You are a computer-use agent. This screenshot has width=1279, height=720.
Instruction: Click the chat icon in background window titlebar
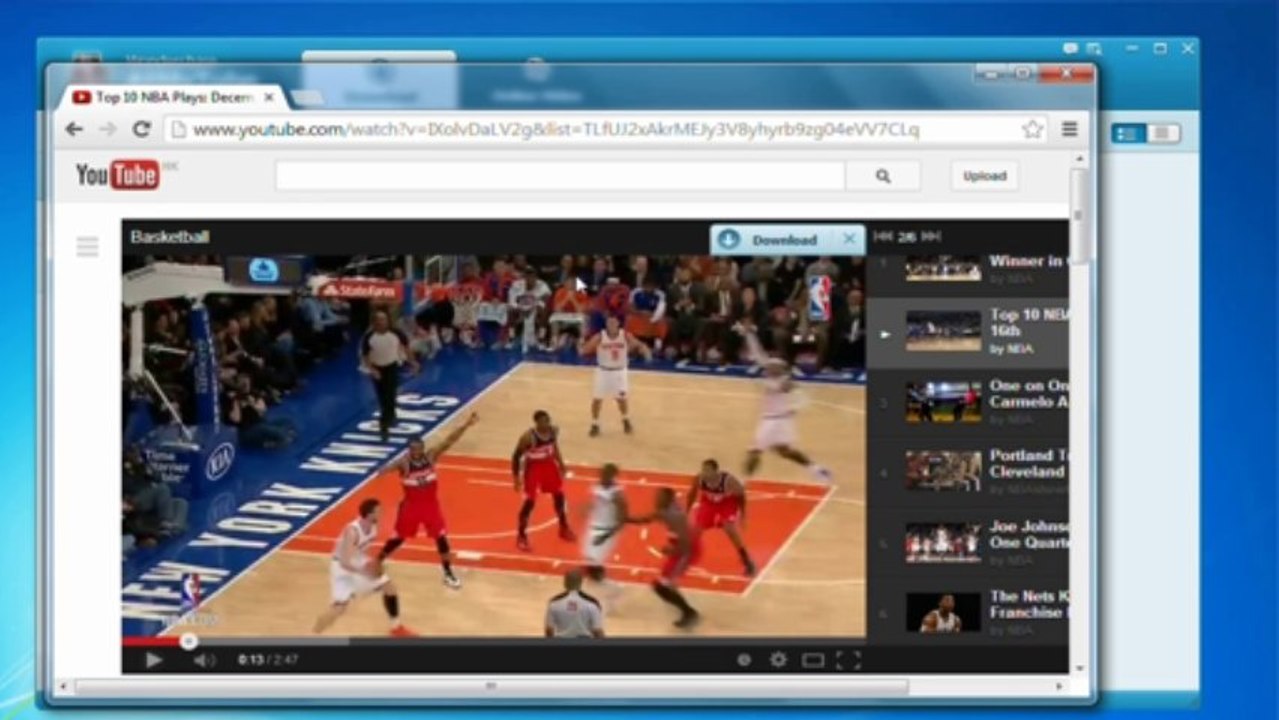(1070, 48)
